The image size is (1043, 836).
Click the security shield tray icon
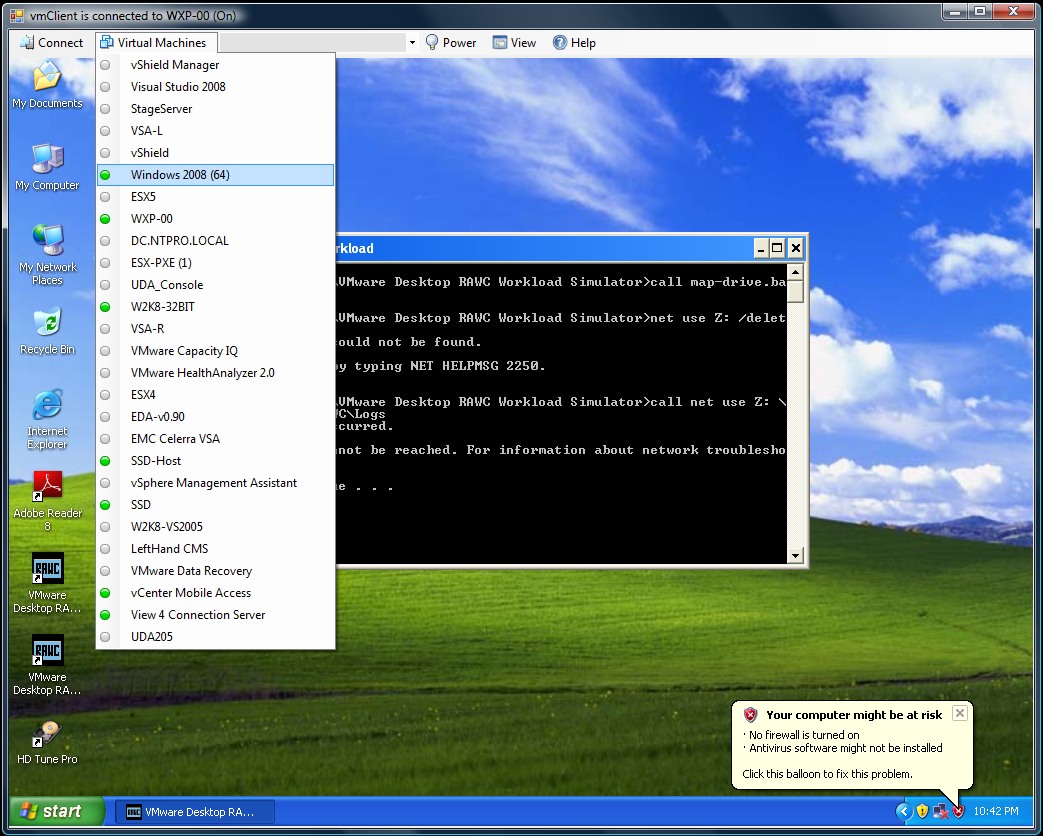click(x=922, y=811)
